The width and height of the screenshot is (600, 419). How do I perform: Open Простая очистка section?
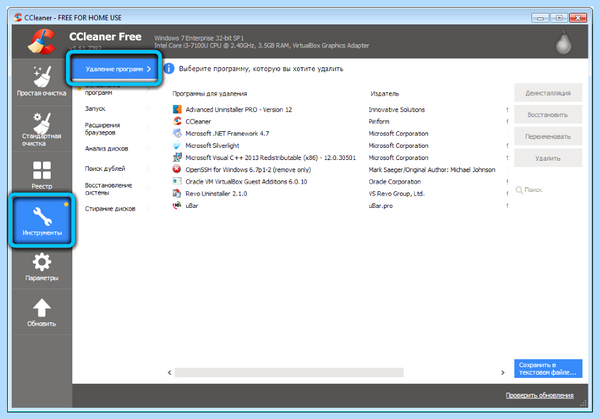pos(41,82)
